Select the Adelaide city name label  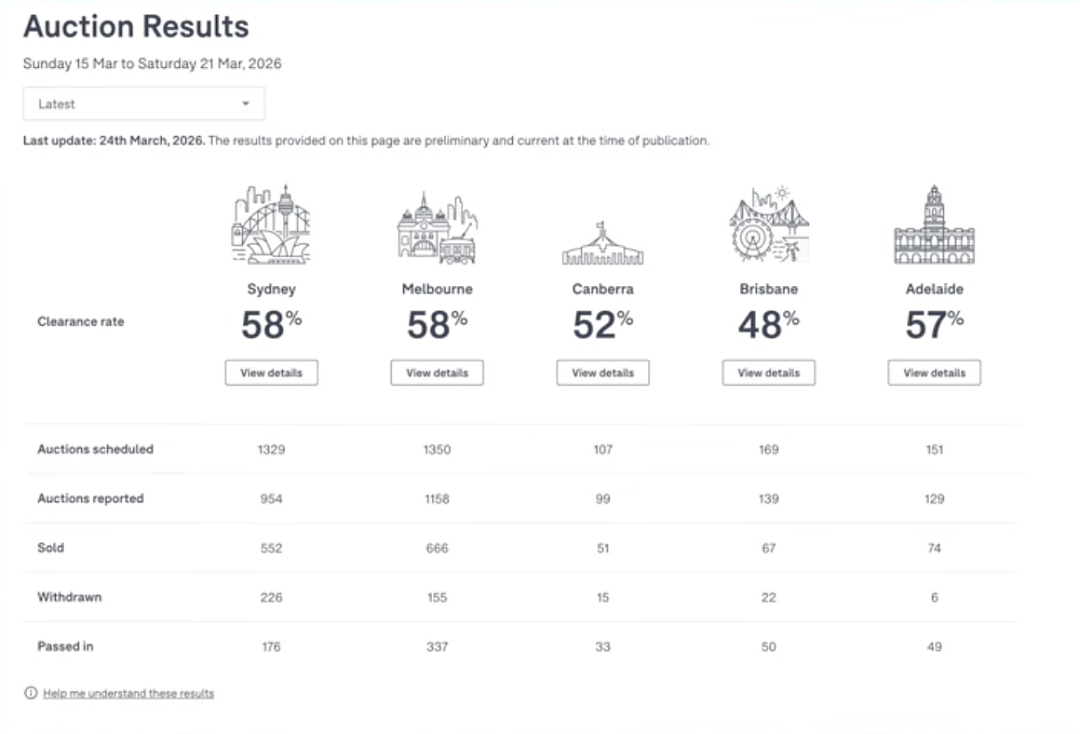(x=934, y=289)
